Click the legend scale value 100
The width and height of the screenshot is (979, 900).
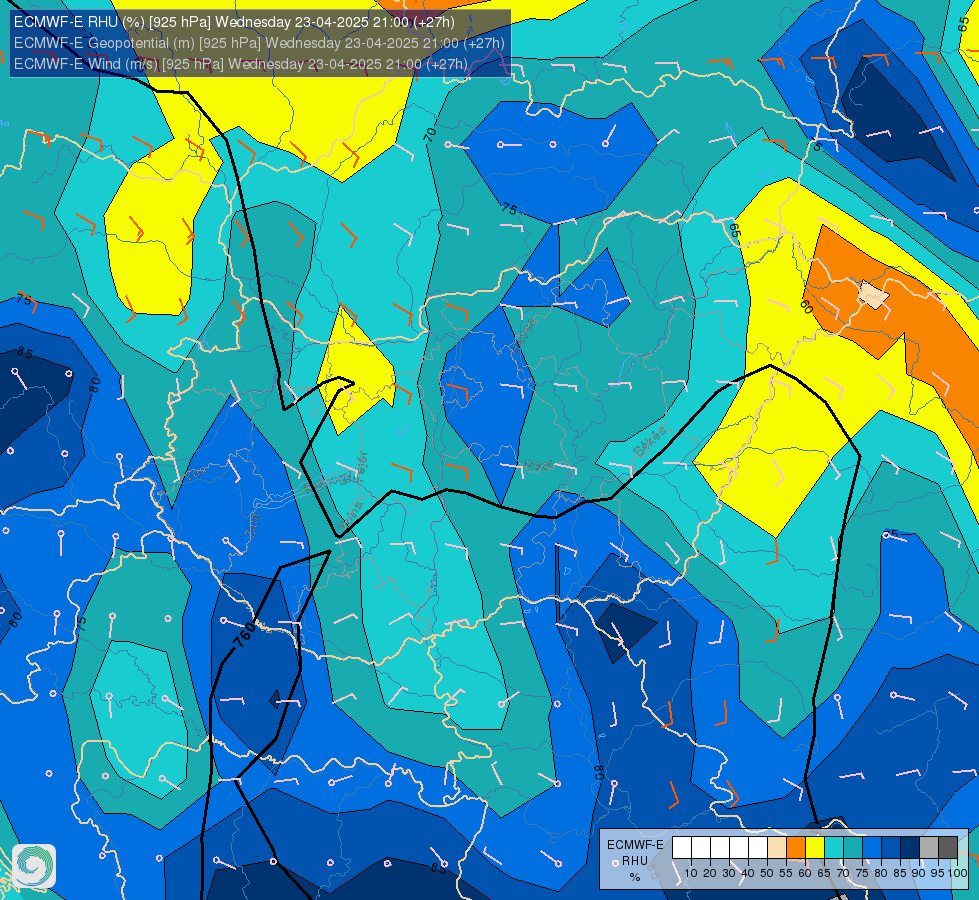(957, 873)
